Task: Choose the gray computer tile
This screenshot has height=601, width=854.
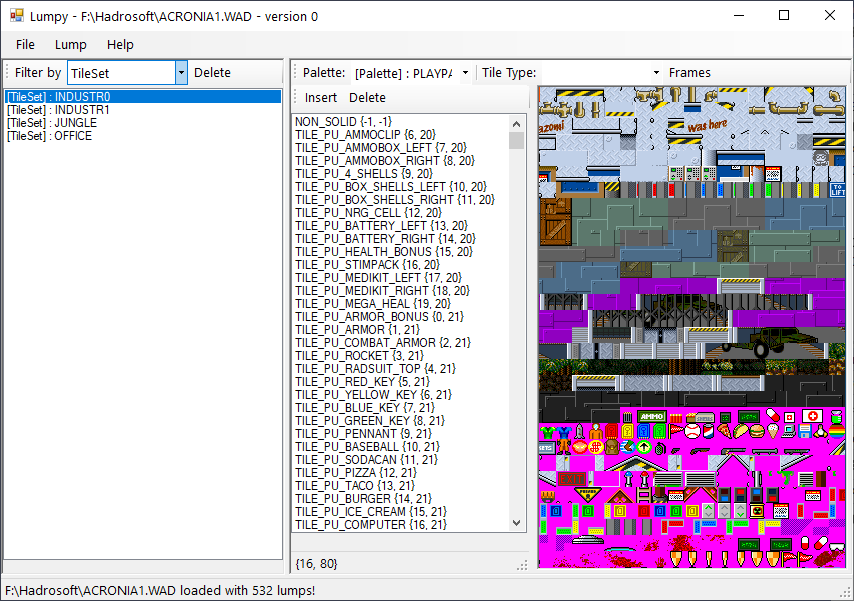Action: coord(789,431)
